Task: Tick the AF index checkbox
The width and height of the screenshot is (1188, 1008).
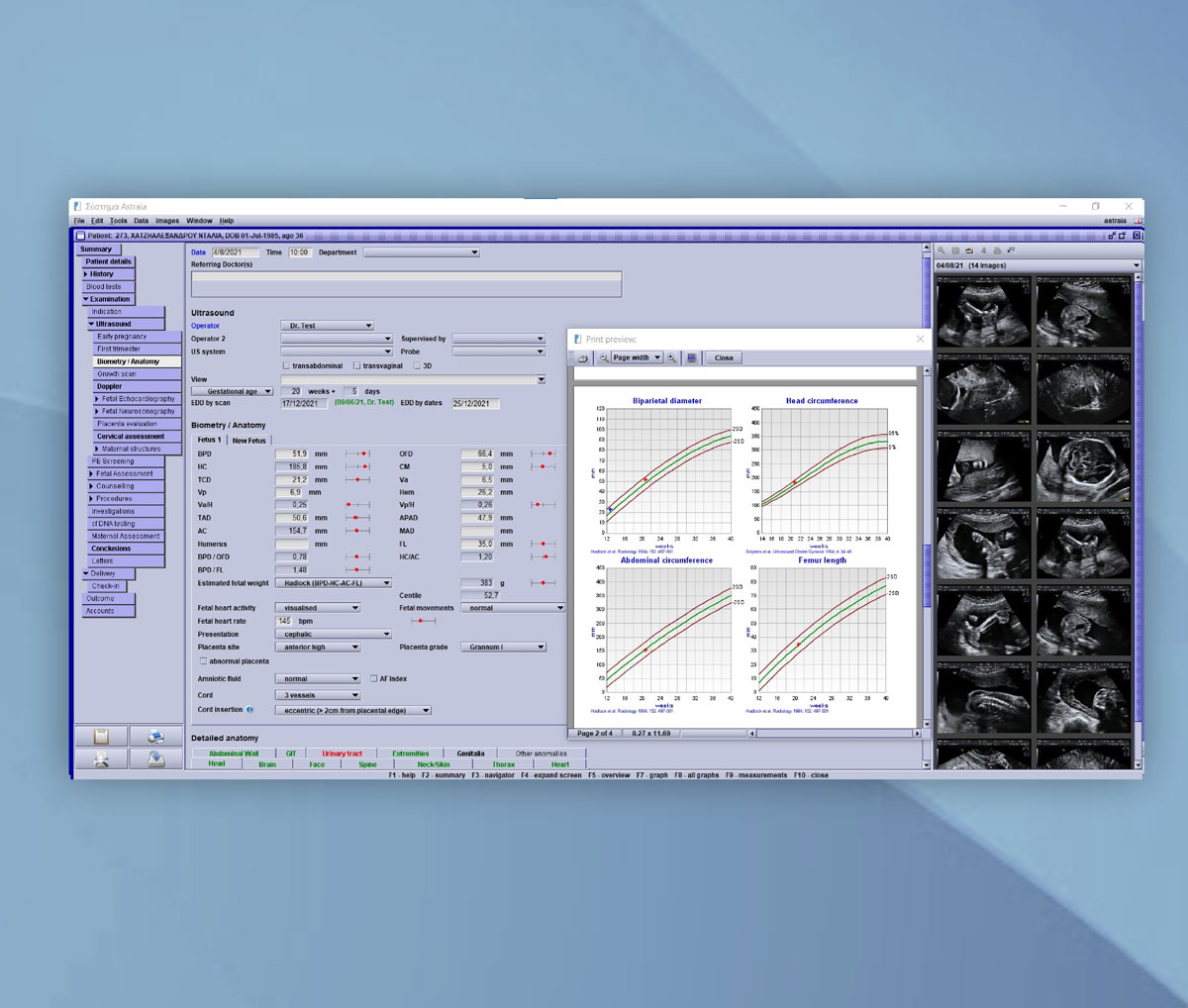Action: (x=373, y=678)
